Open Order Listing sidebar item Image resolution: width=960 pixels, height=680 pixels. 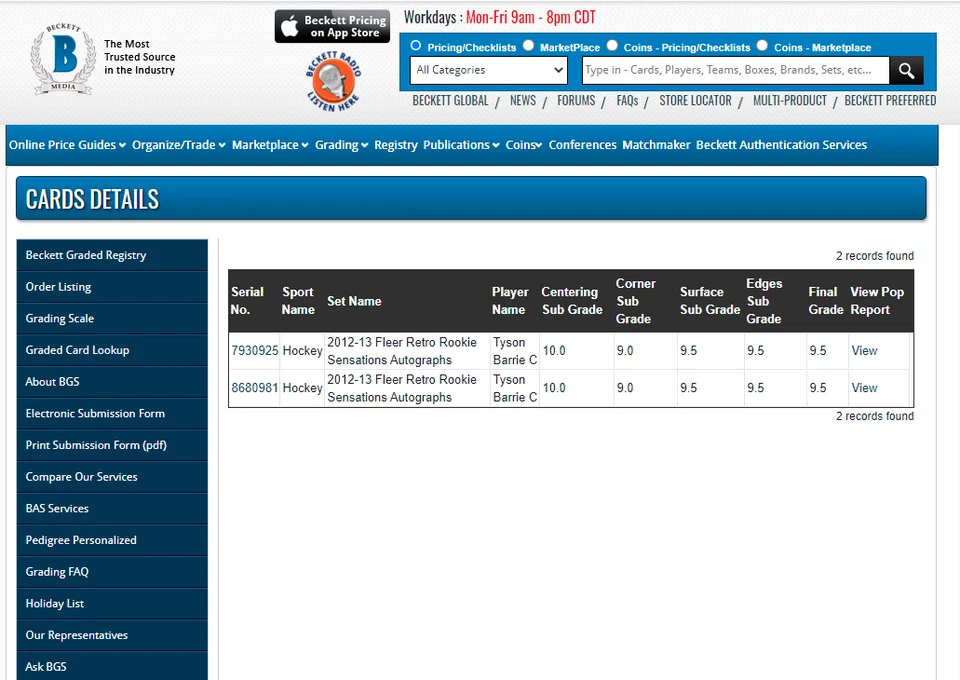point(112,287)
